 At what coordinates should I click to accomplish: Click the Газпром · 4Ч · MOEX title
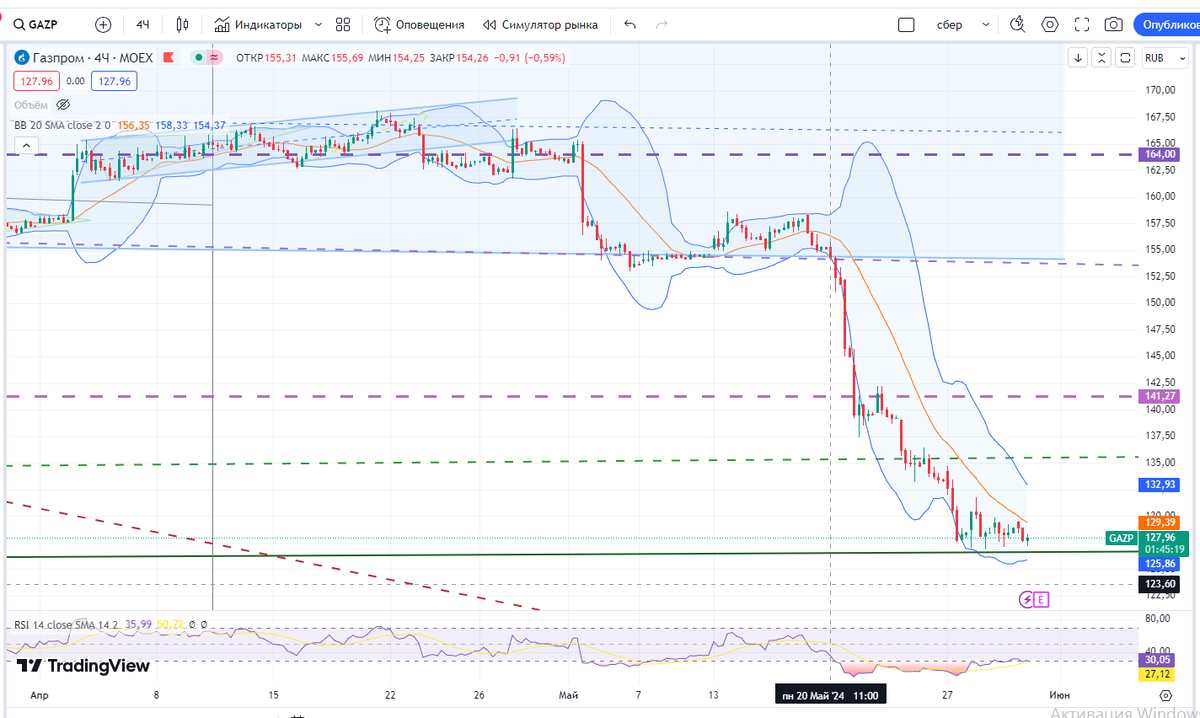click(x=93, y=58)
